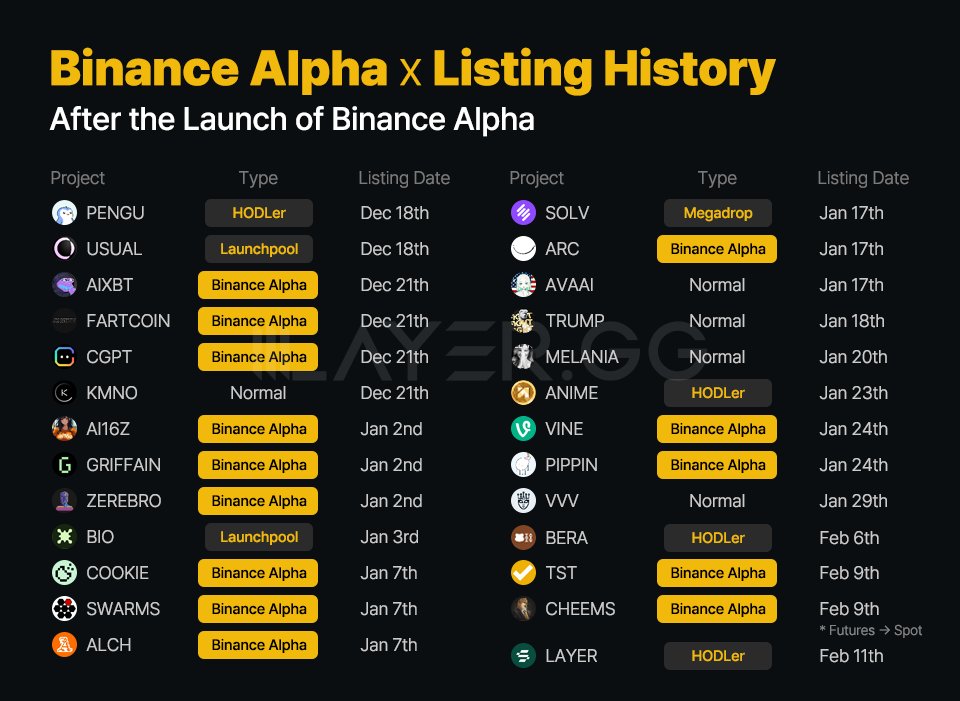Image resolution: width=960 pixels, height=701 pixels.
Task: Click the TST yellow checkmark icon
Action: tap(523, 573)
